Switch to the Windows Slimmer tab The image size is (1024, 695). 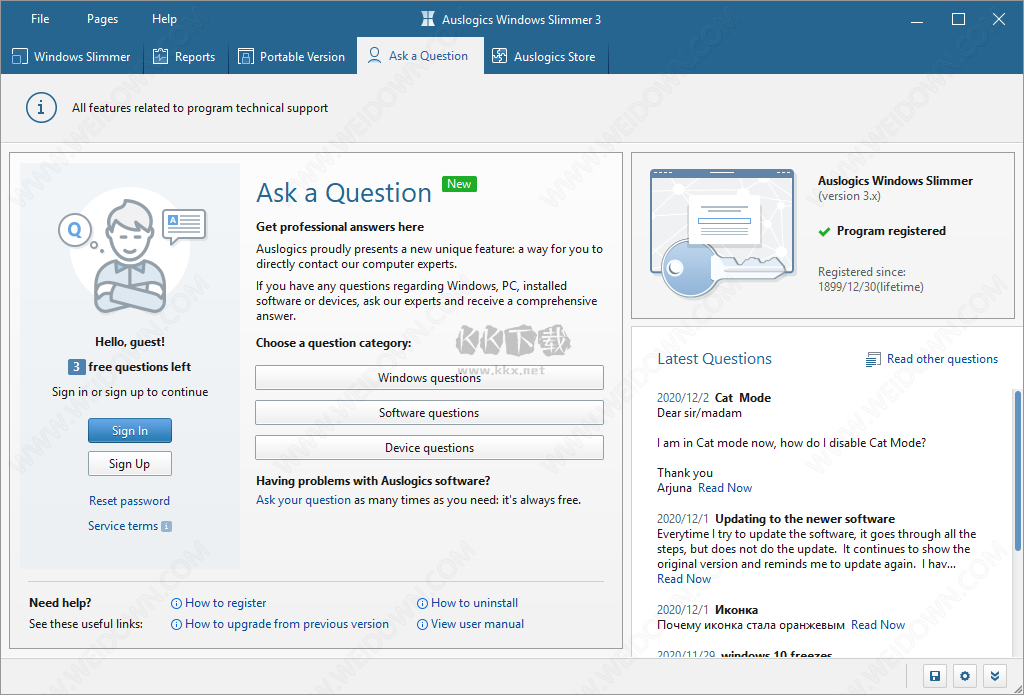pyautogui.click(x=70, y=56)
